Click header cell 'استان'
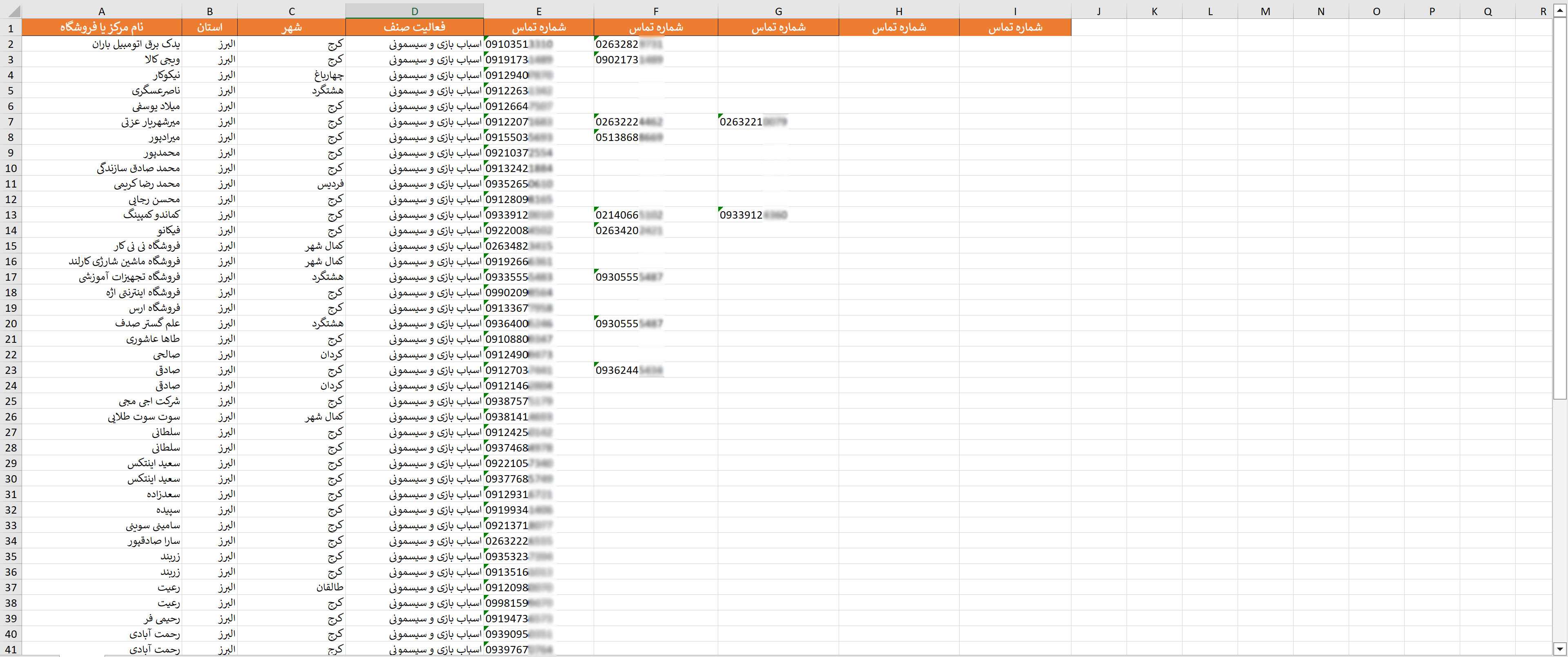The width and height of the screenshot is (1568, 657). click(209, 27)
